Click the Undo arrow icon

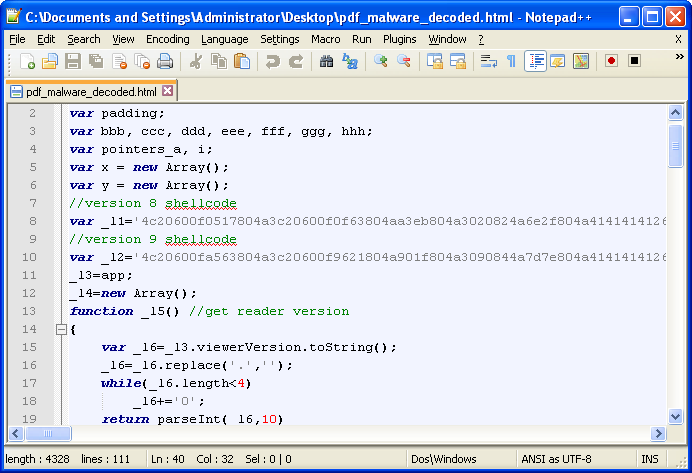[x=272, y=62]
